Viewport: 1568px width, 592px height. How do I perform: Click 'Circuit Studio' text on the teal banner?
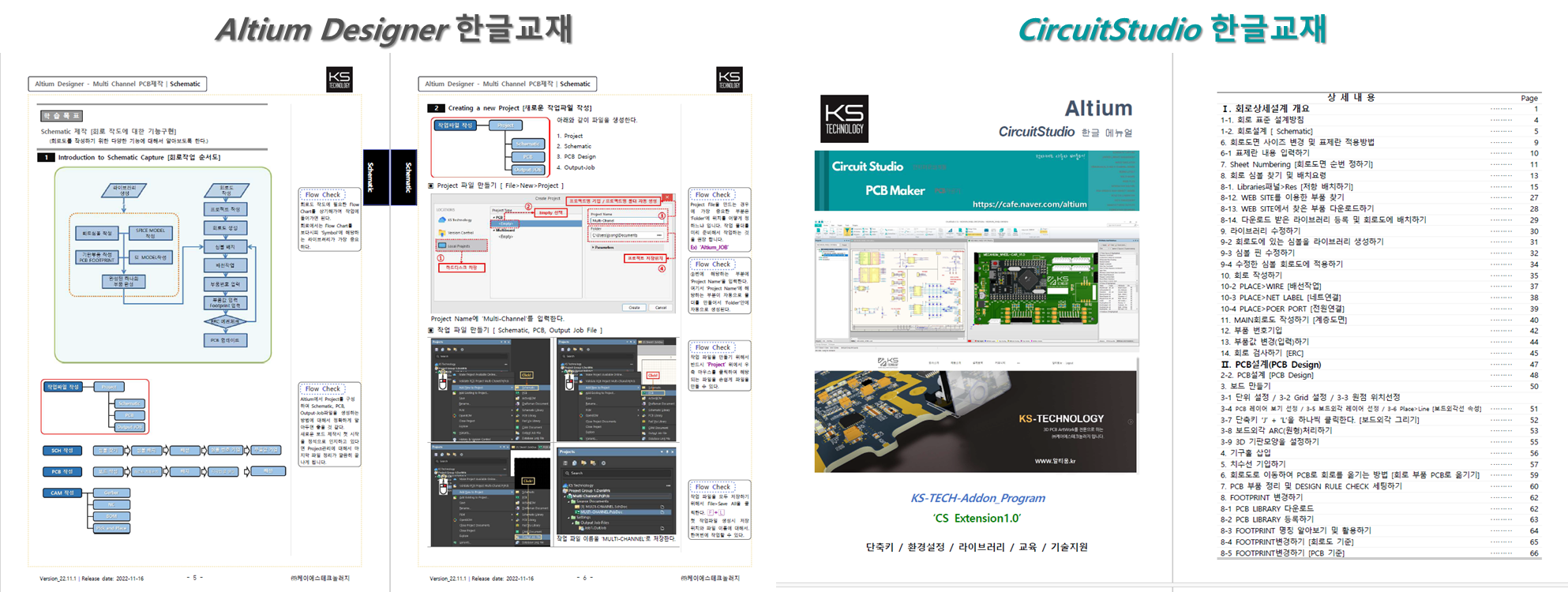(867, 166)
